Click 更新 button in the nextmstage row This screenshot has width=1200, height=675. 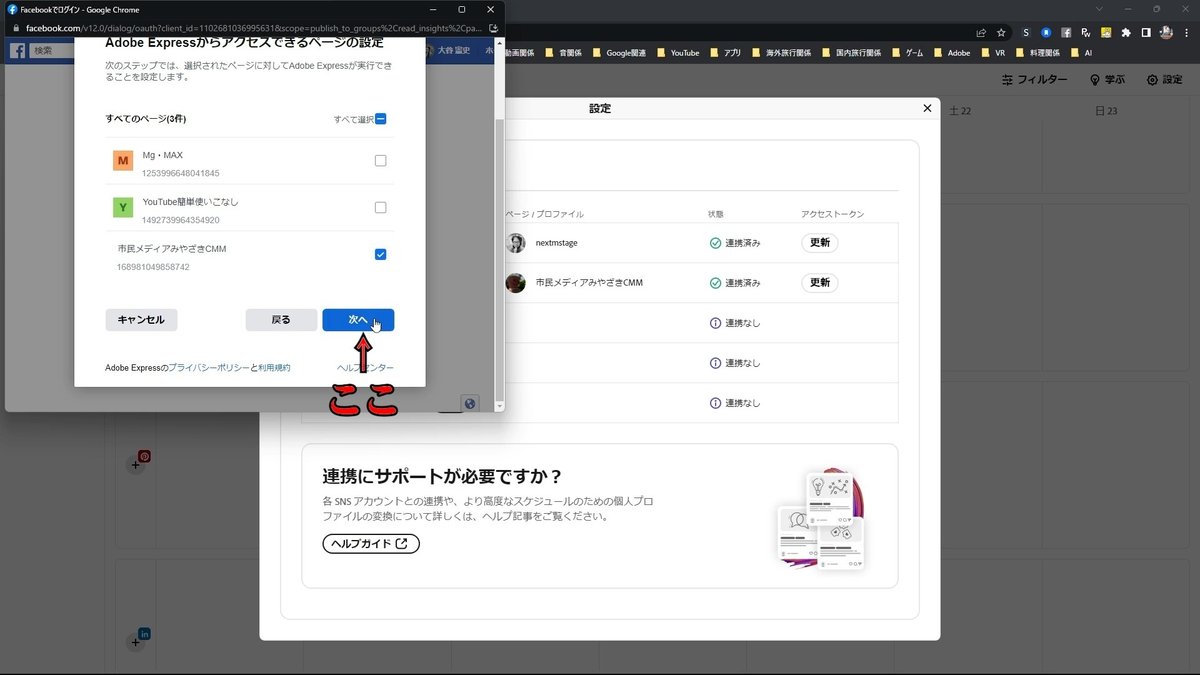coord(820,243)
